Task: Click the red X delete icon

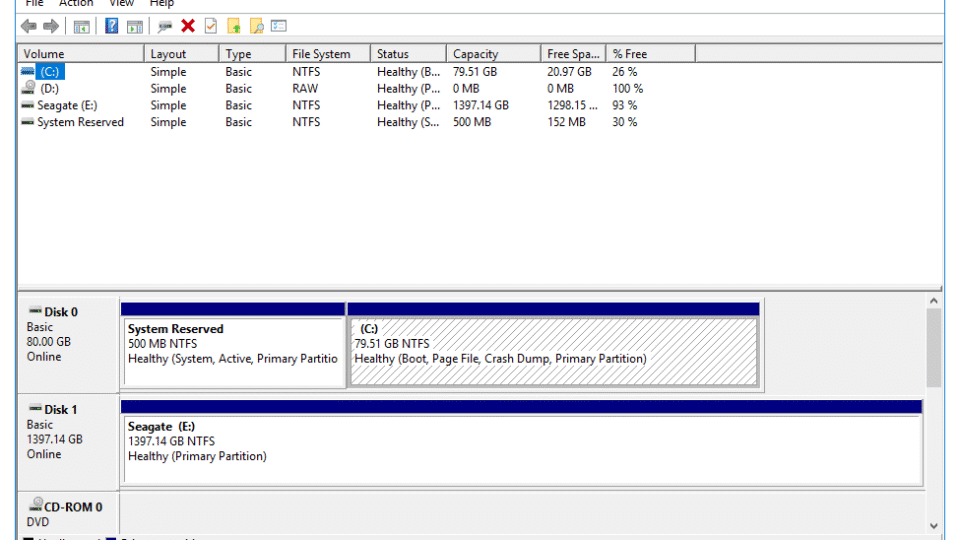Action: 187,26
